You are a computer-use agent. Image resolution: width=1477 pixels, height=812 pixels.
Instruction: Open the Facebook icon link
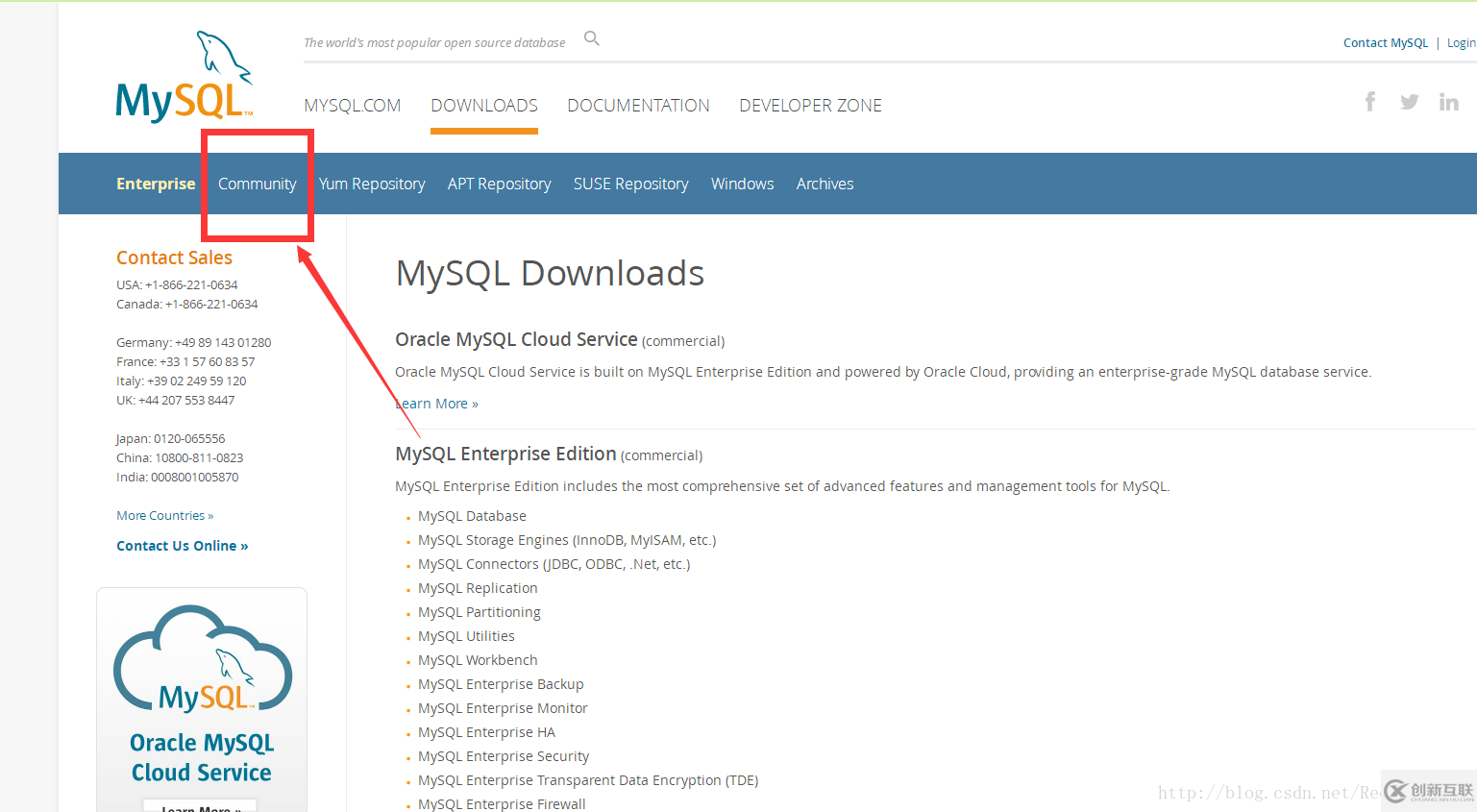click(1370, 102)
